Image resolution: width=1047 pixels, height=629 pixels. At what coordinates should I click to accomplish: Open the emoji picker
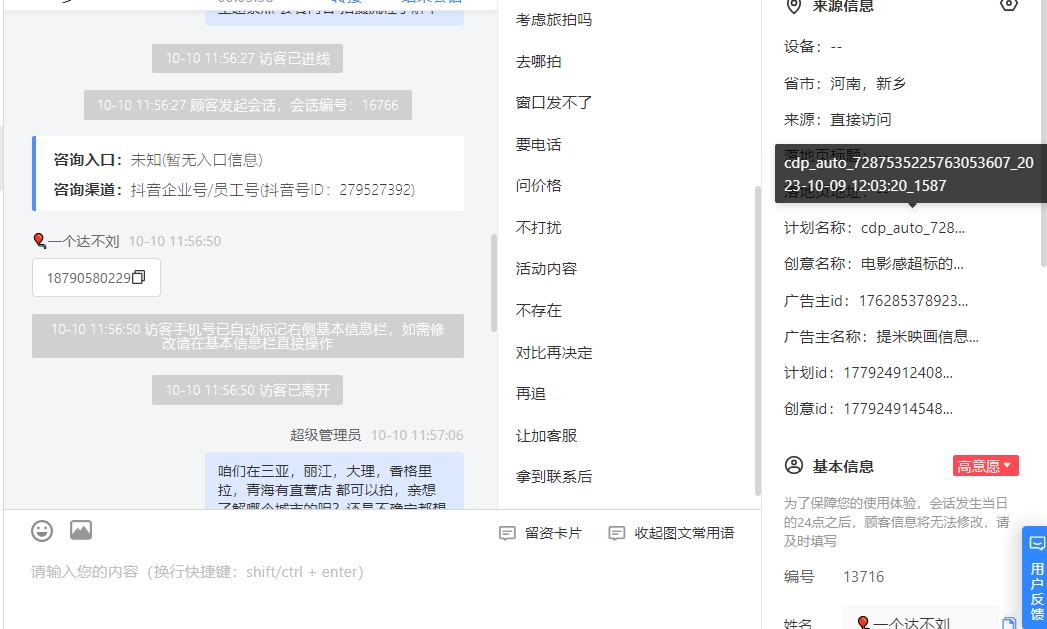click(x=42, y=531)
